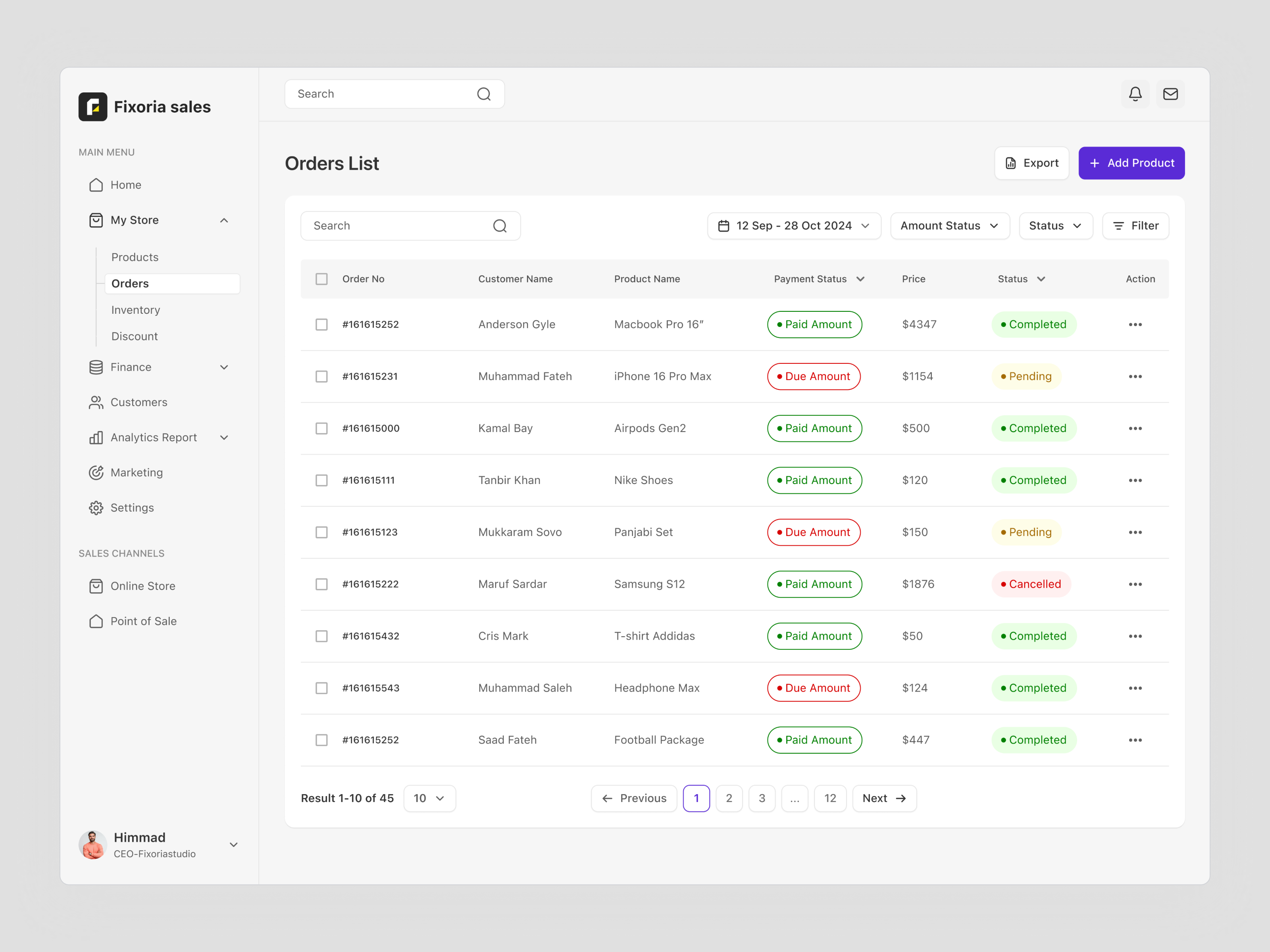The width and height of the screenshot is (1270, 952).
Task: Select the header checkbox to select all orders
Action: pyautogui.click(x=321, y=279)
